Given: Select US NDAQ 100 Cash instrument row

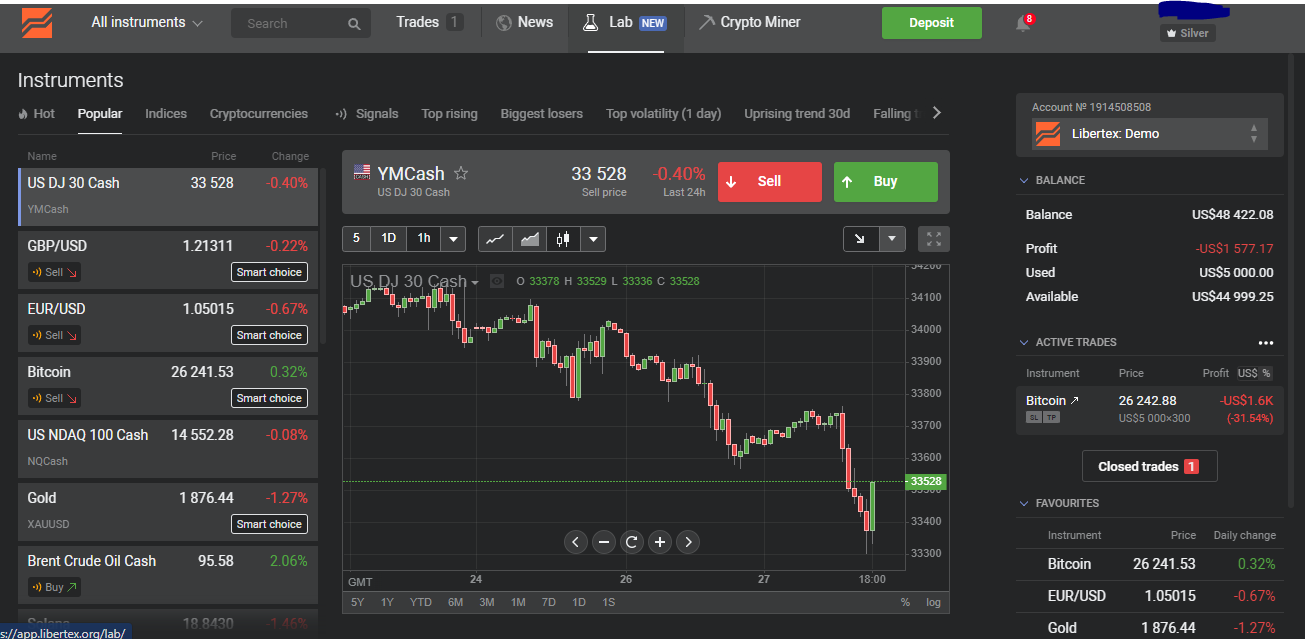Looking at the screenshot, I should [x=168, y=448].
